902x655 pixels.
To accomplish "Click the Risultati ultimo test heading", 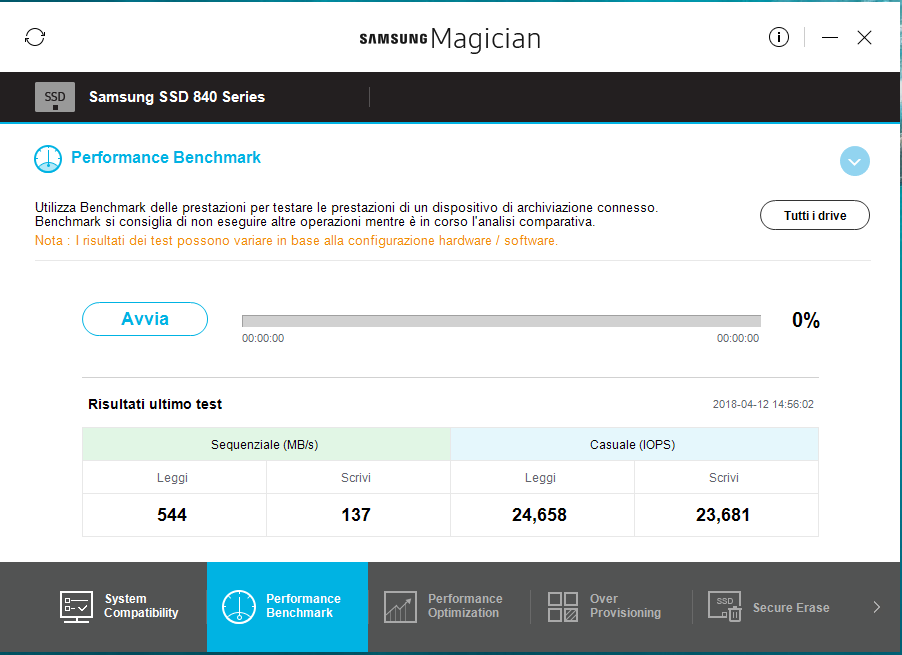I will click(x=155, y=404).
